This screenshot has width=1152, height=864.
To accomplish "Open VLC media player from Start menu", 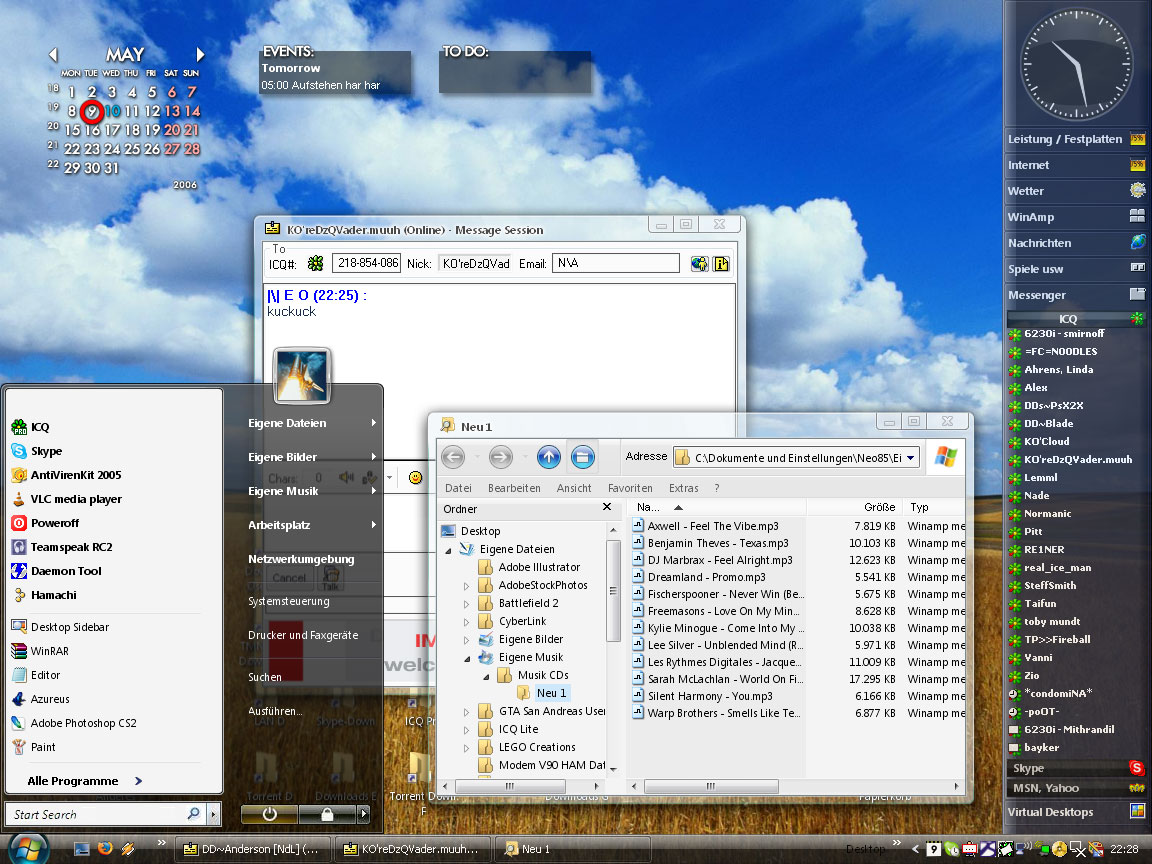I will pos(76,499).
